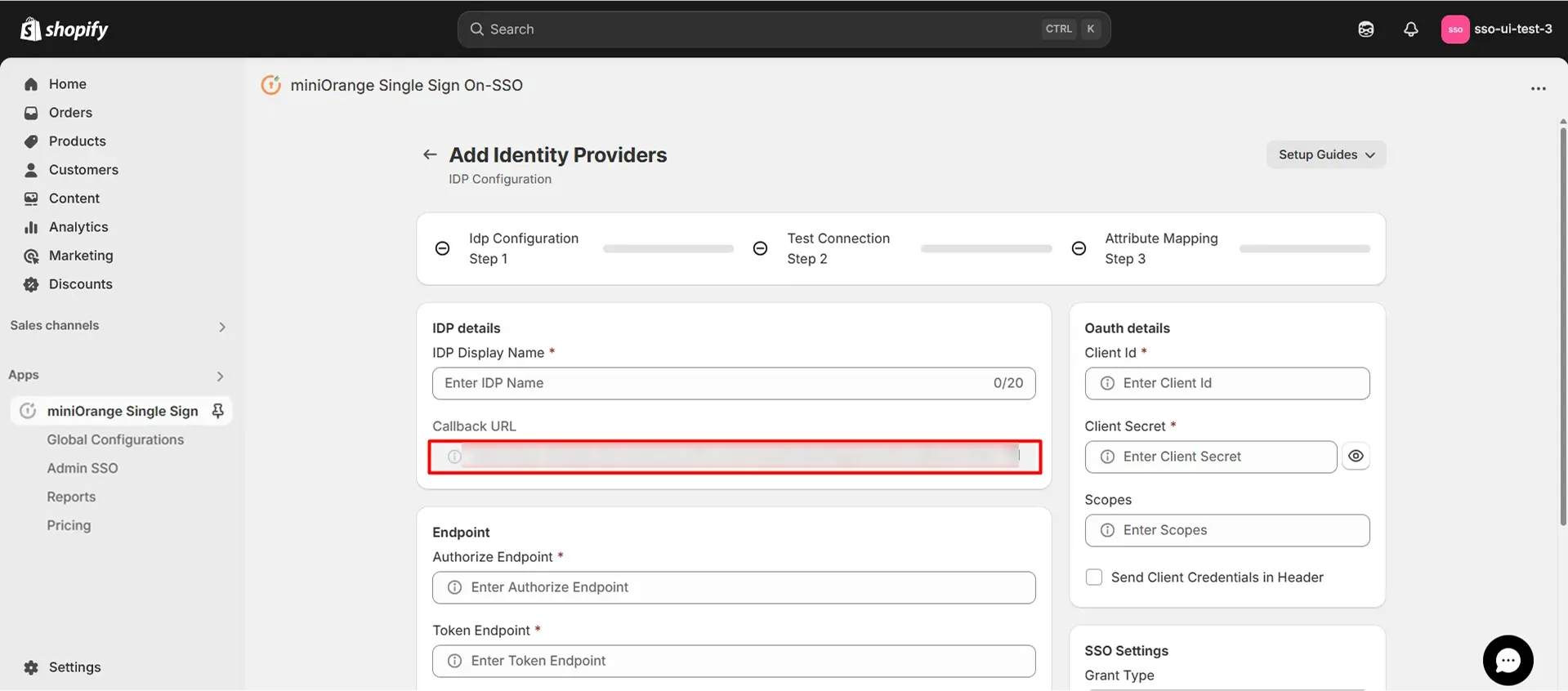1568x691 pixels.
Task: Open Admin SSO submenu item
Action: pos(83,468)
